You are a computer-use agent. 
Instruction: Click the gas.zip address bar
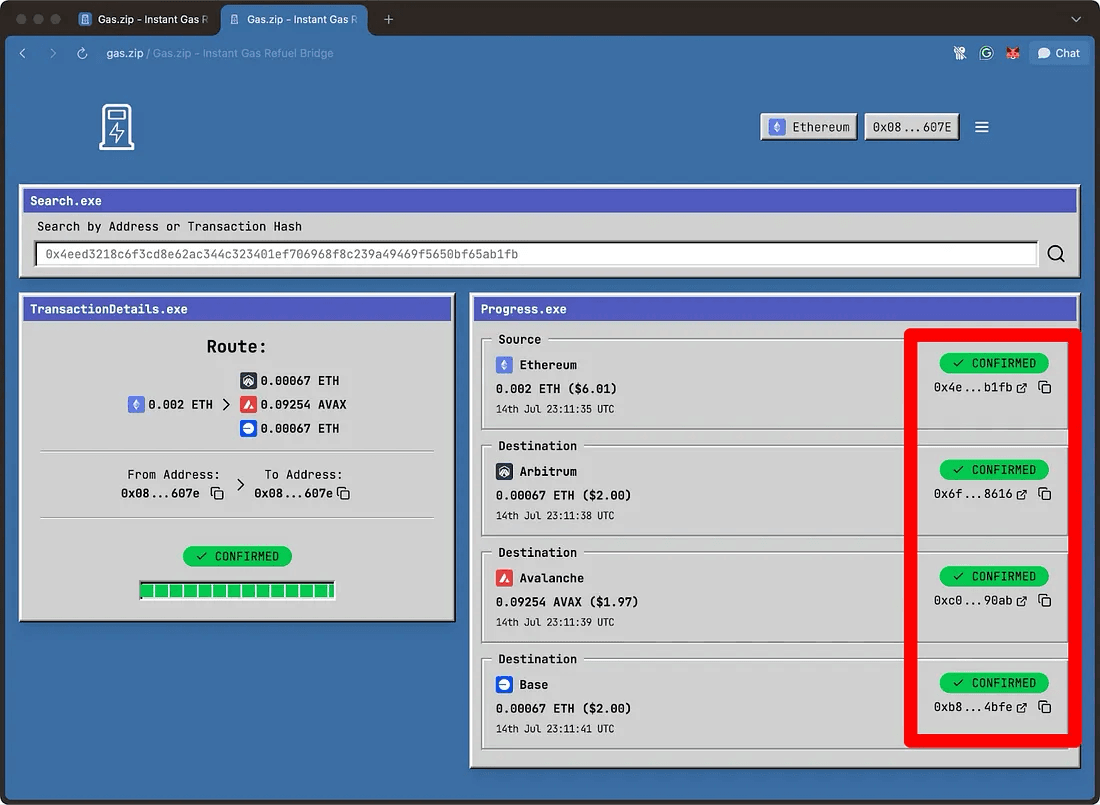(x=220, y=53)
